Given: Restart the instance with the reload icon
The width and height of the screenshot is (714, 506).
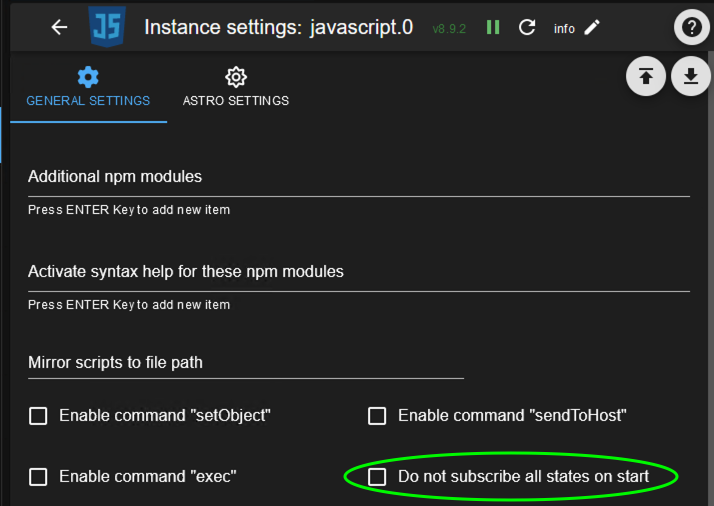Looking at the screenshot, I should coord(527,27).
